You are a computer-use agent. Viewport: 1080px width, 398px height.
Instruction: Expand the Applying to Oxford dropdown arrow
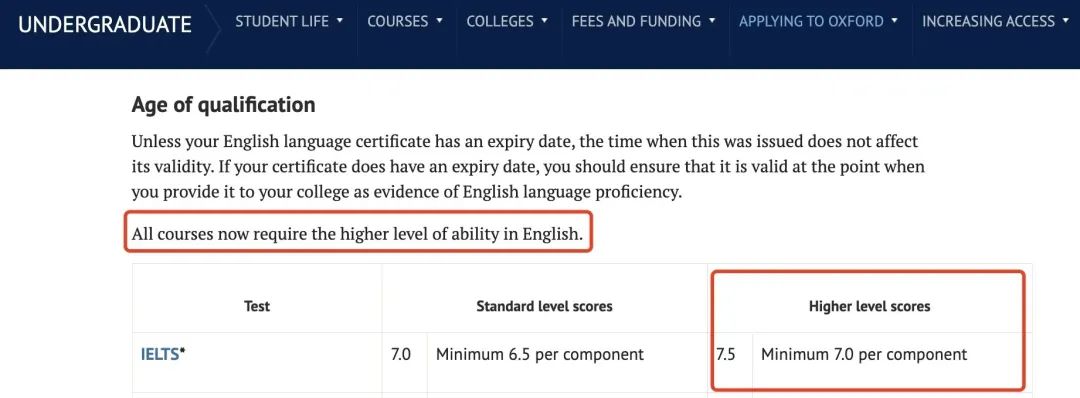pos(895,21)
